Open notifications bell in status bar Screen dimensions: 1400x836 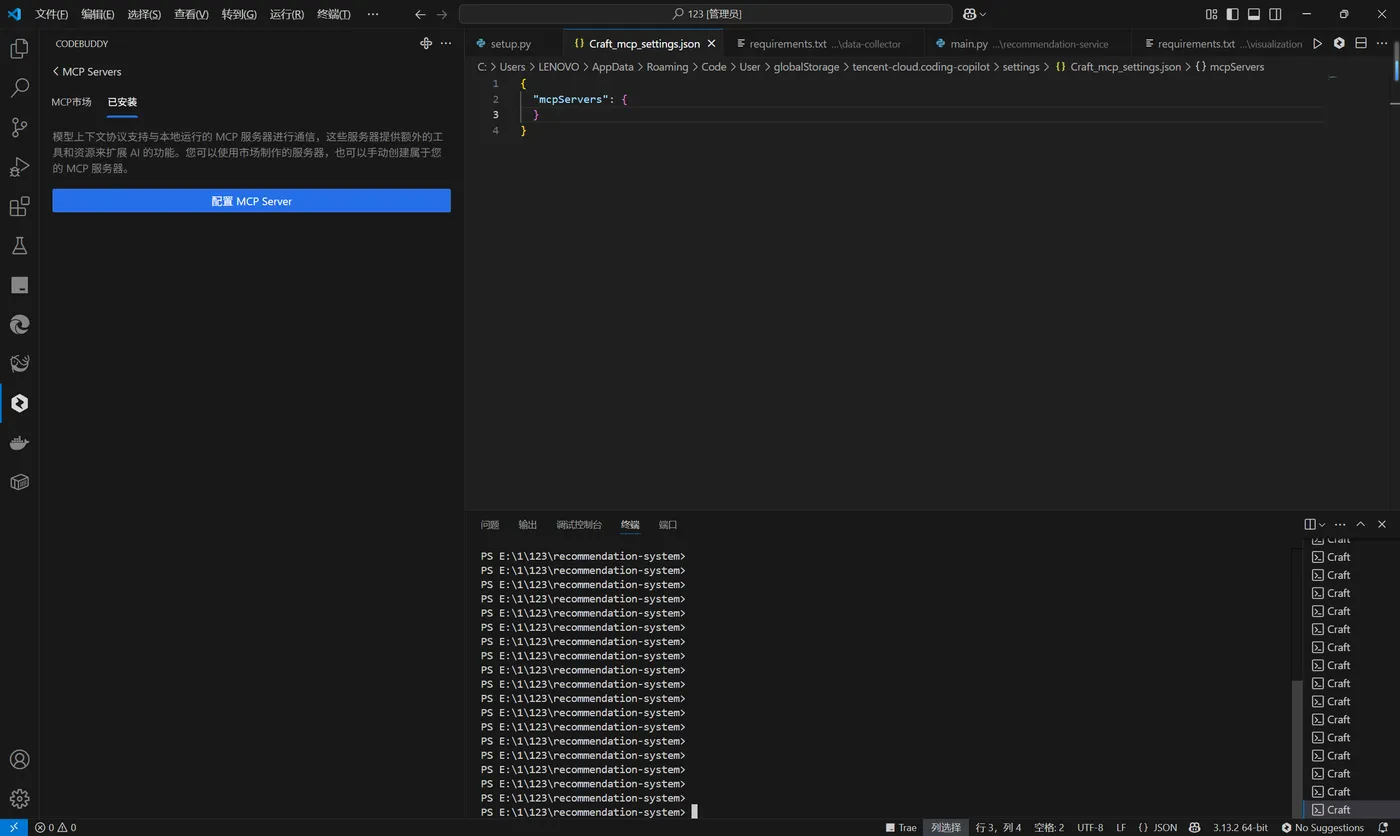(x=1385, y=827)
